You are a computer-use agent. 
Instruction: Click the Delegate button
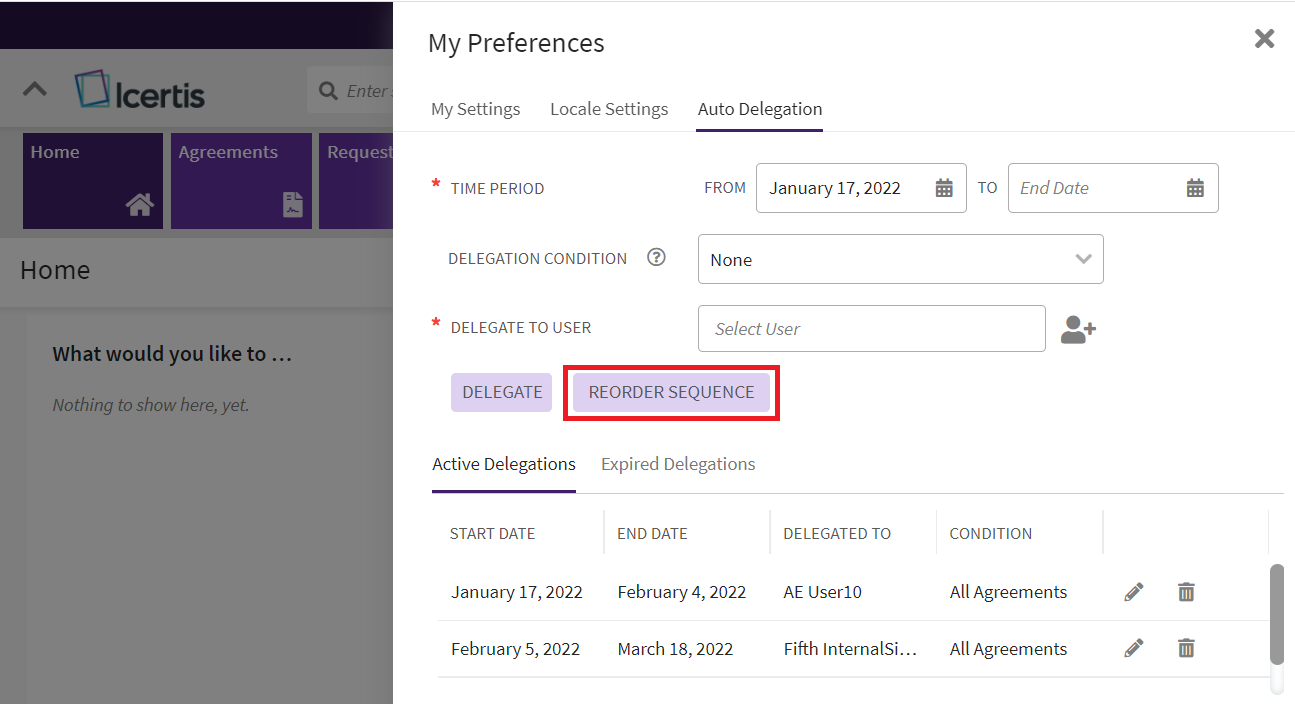pos(501,392)
